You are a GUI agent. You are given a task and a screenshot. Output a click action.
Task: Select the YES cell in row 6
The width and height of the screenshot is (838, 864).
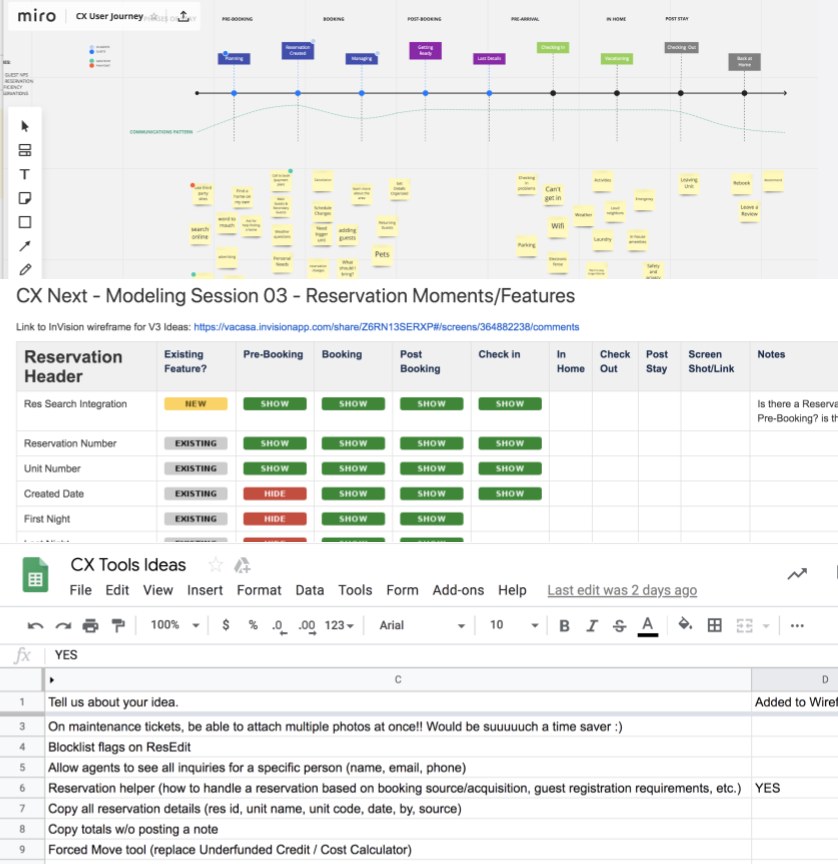794,788
